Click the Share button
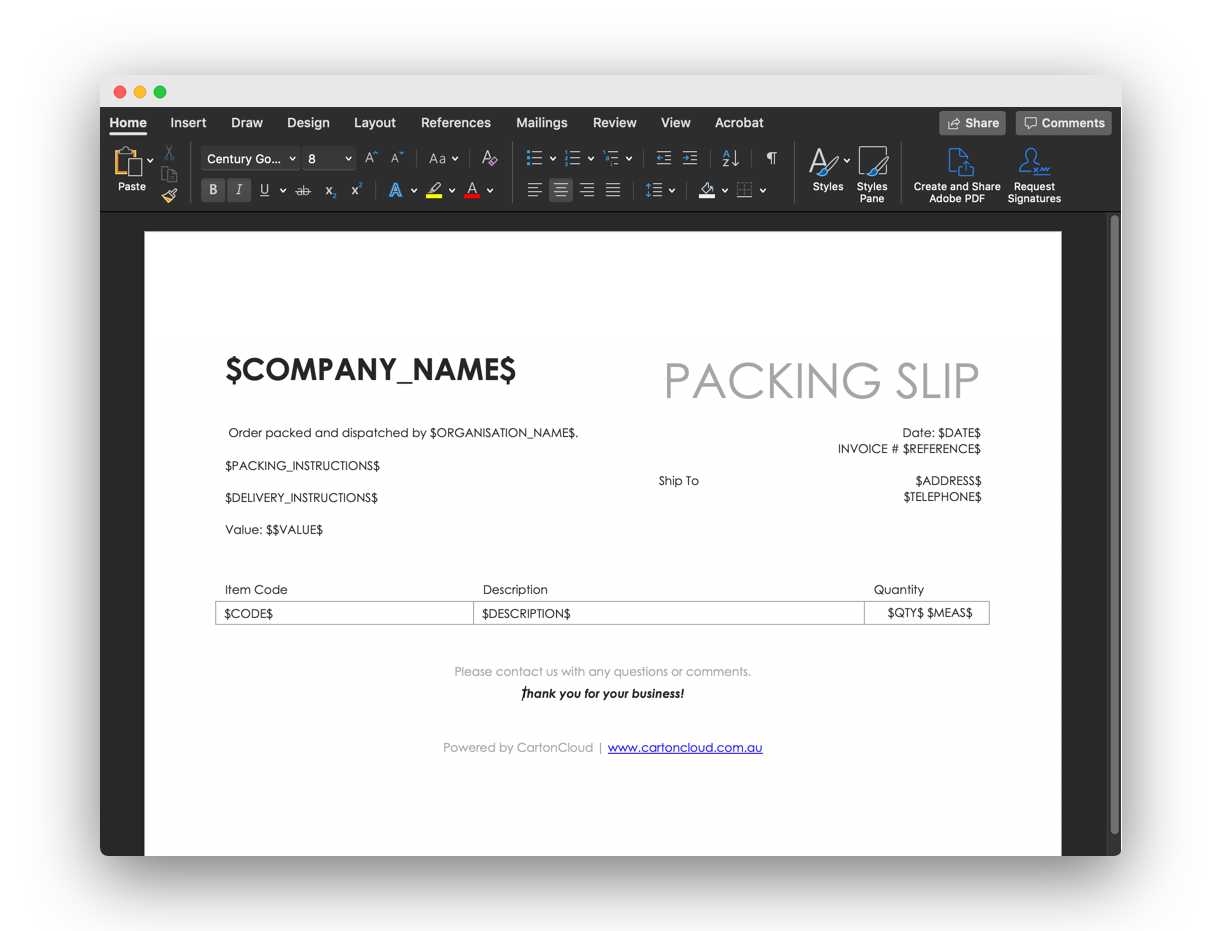This screenshot has height=931, width=1222. [x=972, y=123]
